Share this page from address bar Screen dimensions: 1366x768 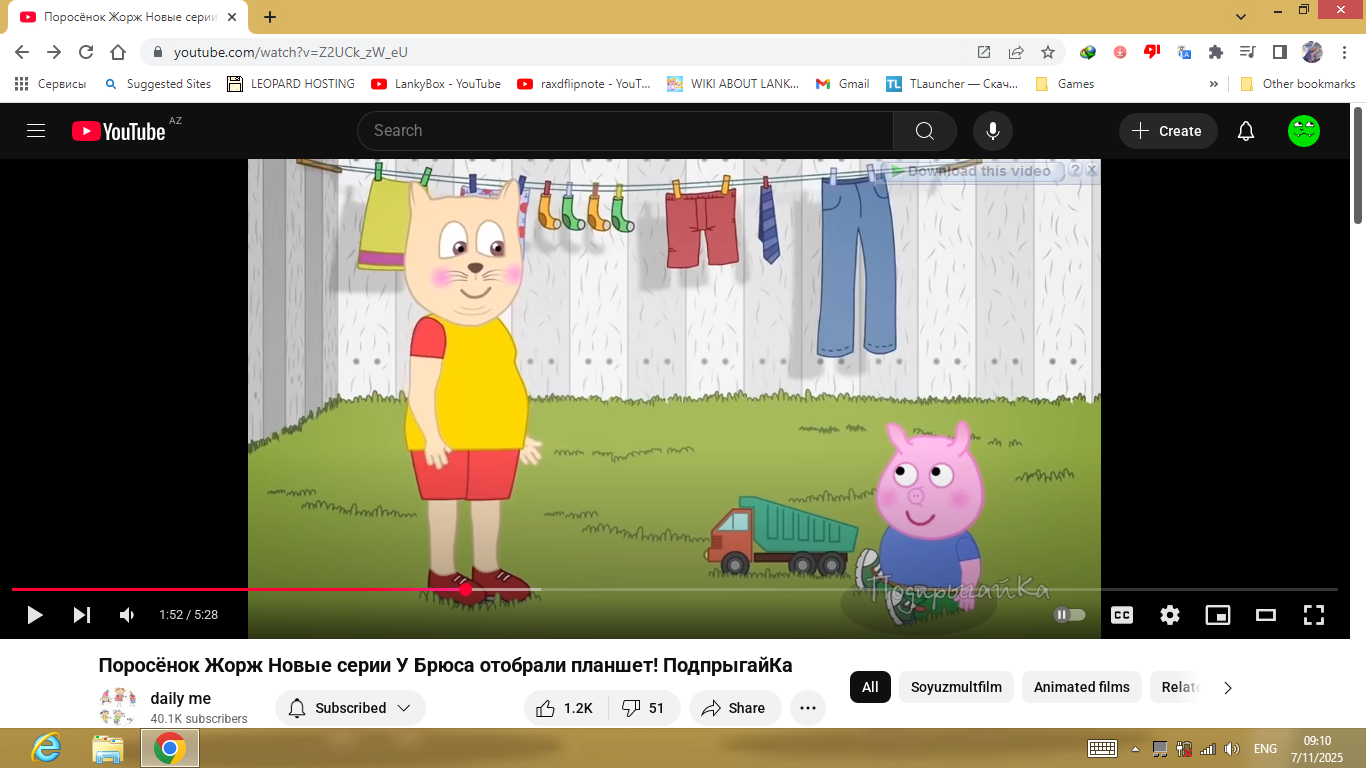(1016, 52)
